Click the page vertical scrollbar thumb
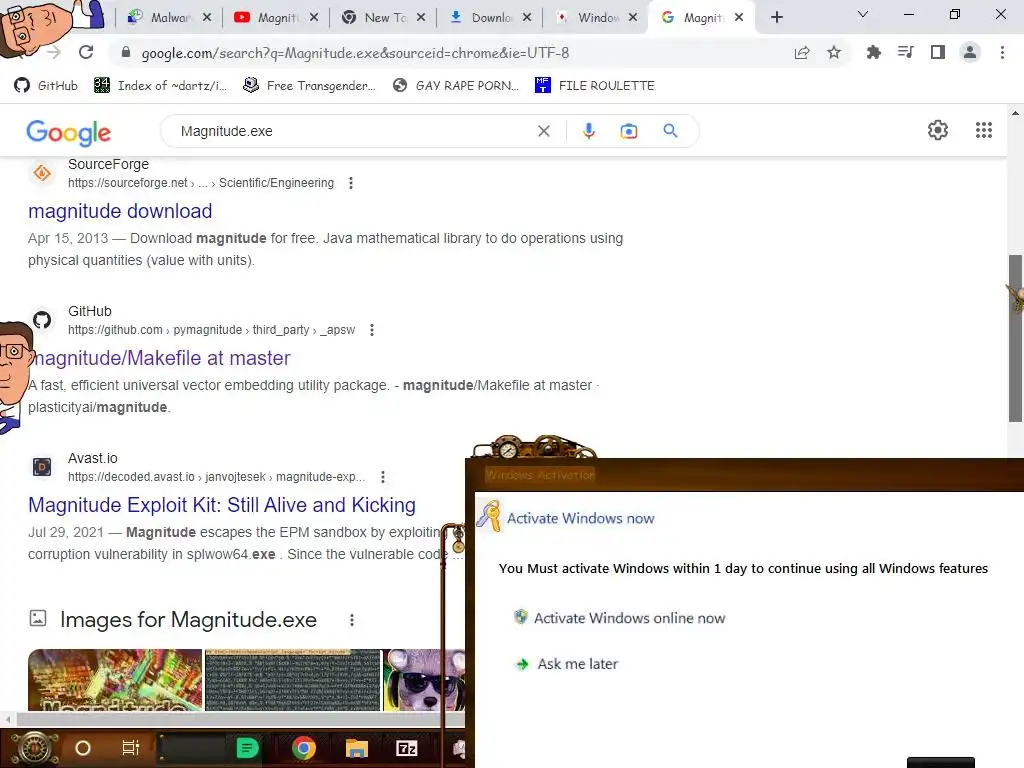This screenshot has height=768, width=1024. pyautogui.click(x=1015, y=338)
